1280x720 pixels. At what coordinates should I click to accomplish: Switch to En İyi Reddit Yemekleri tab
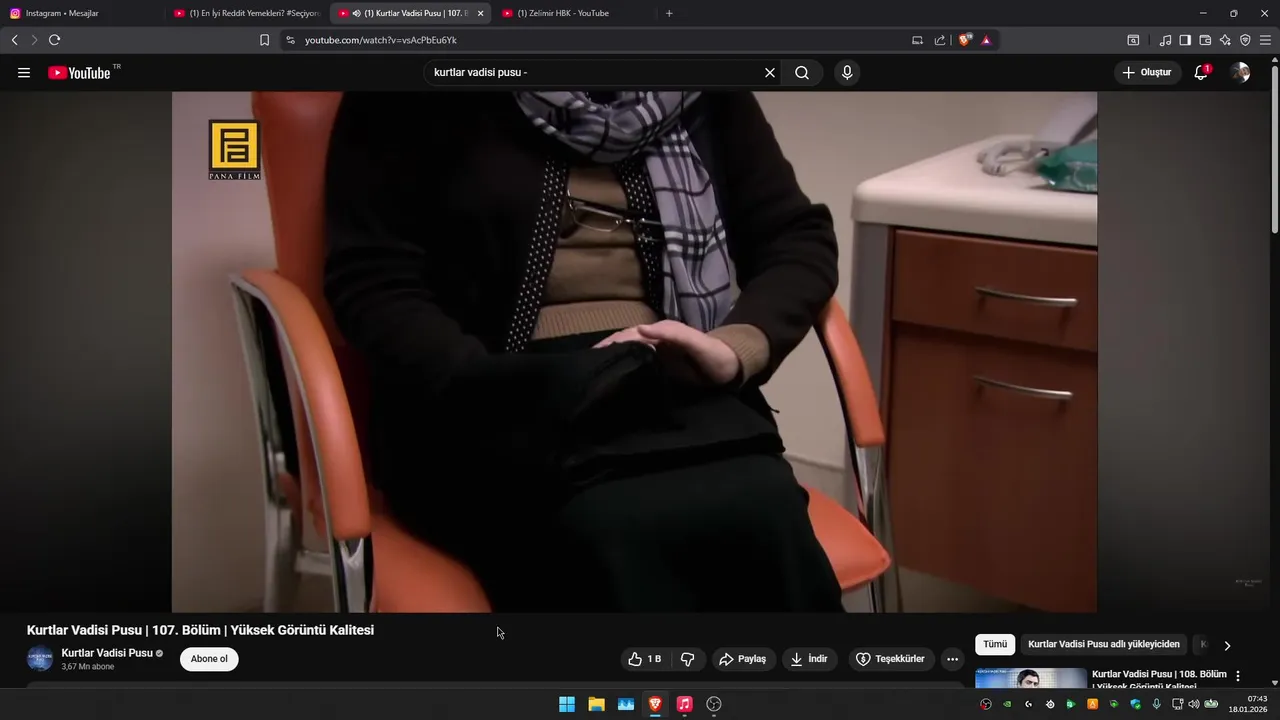click(246, 13)
